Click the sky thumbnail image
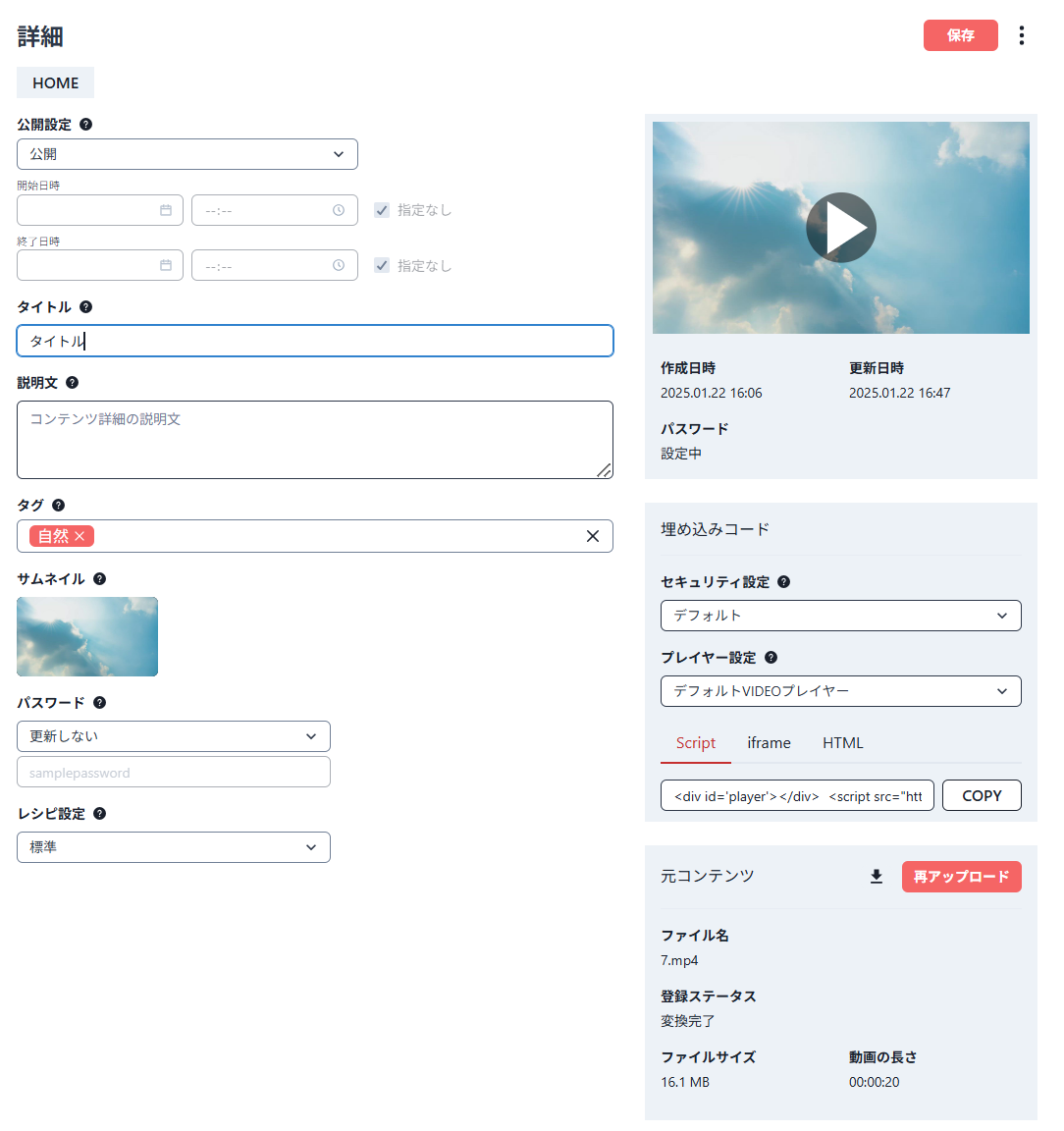 (87, 636)
